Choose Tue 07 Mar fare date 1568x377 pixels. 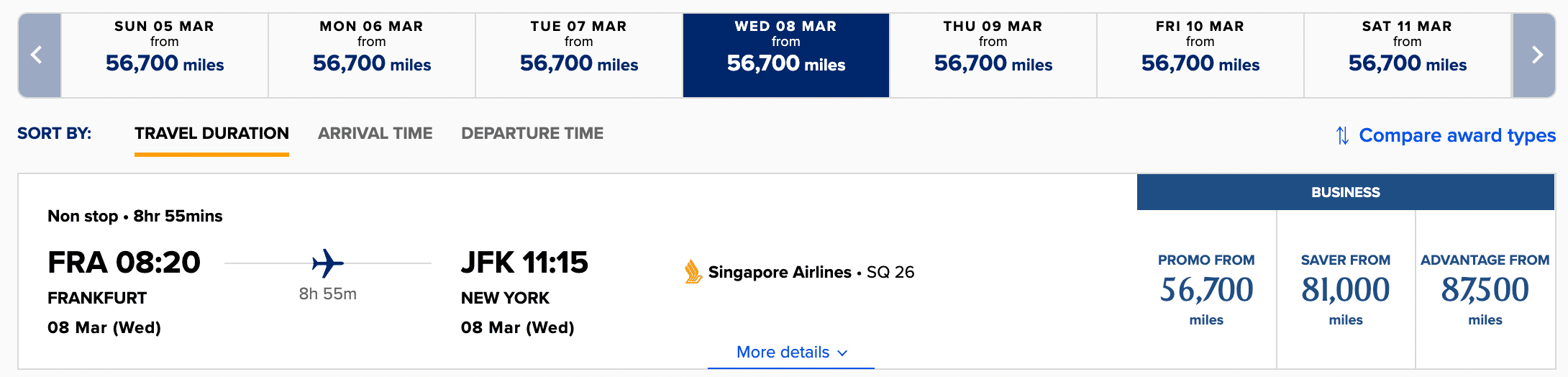(x=579, y=55)
